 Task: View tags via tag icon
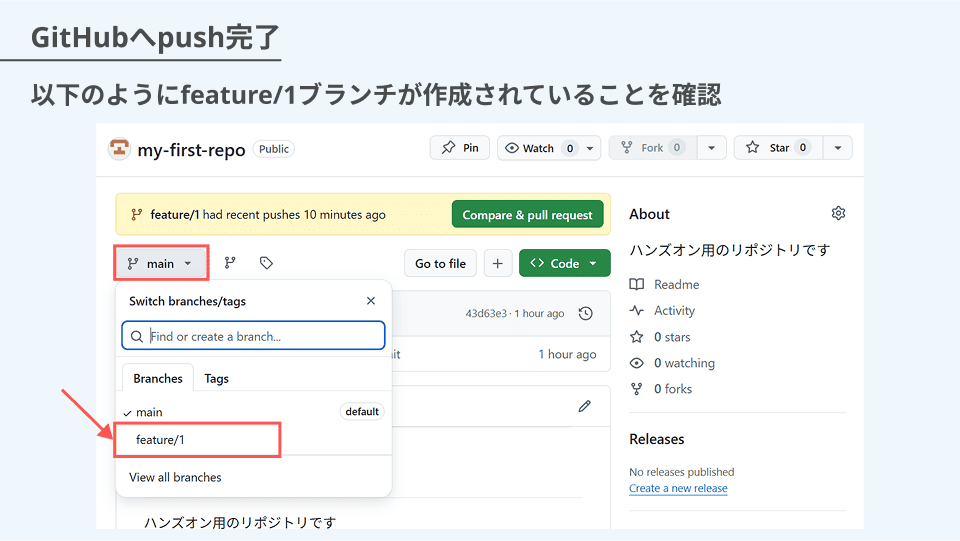click(266, 263)
